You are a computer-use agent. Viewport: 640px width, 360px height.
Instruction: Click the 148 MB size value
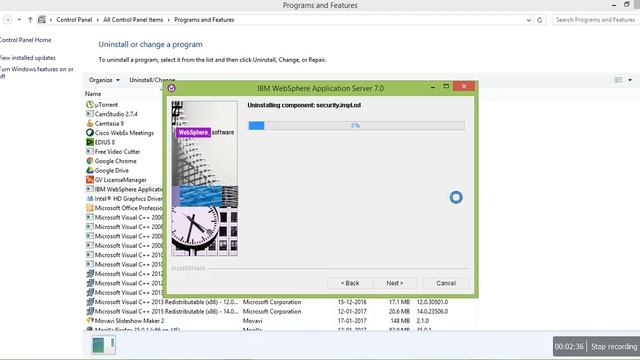pos(400,321)
